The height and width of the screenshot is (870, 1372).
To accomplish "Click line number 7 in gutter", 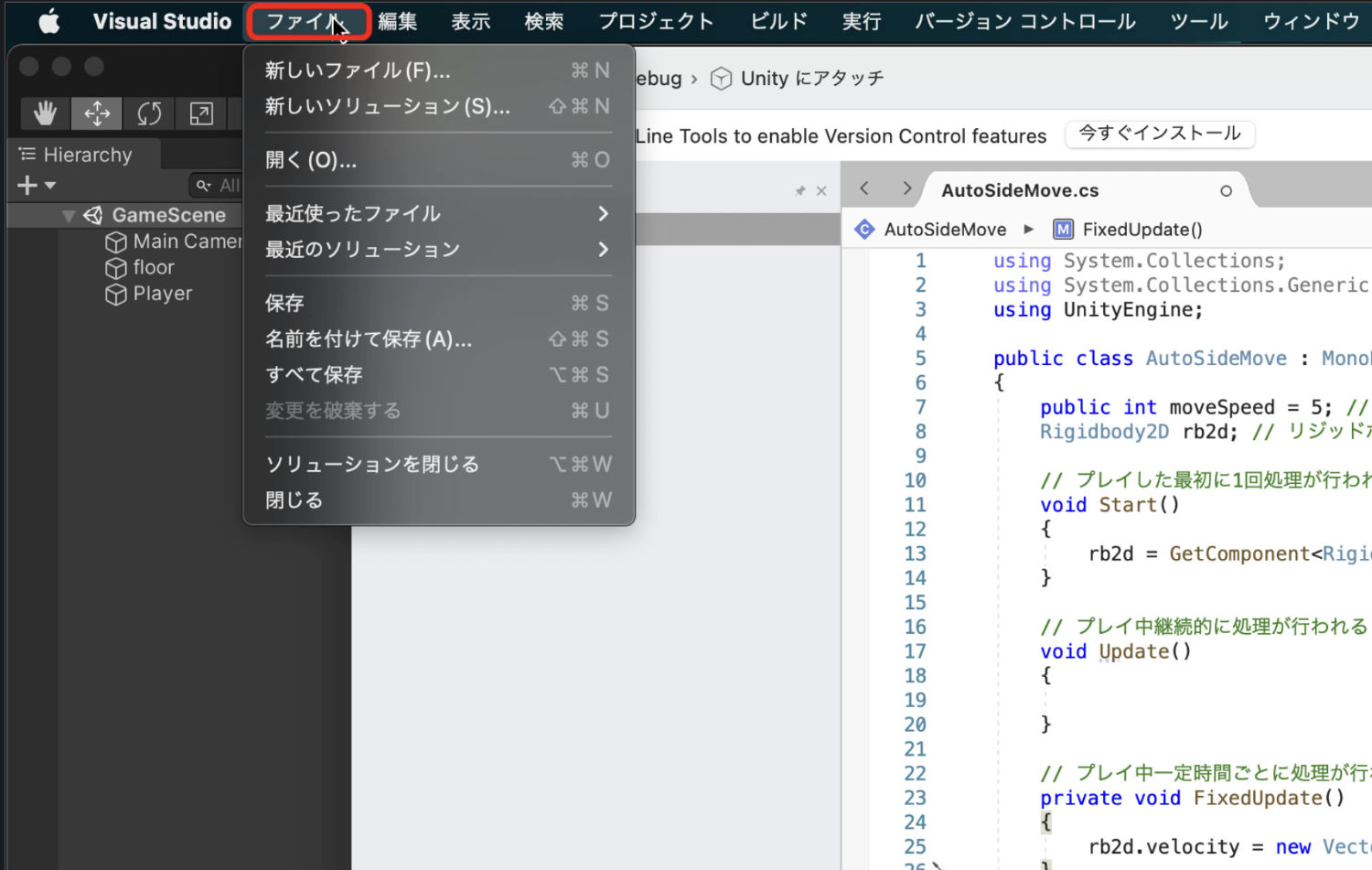I will 920,407.
